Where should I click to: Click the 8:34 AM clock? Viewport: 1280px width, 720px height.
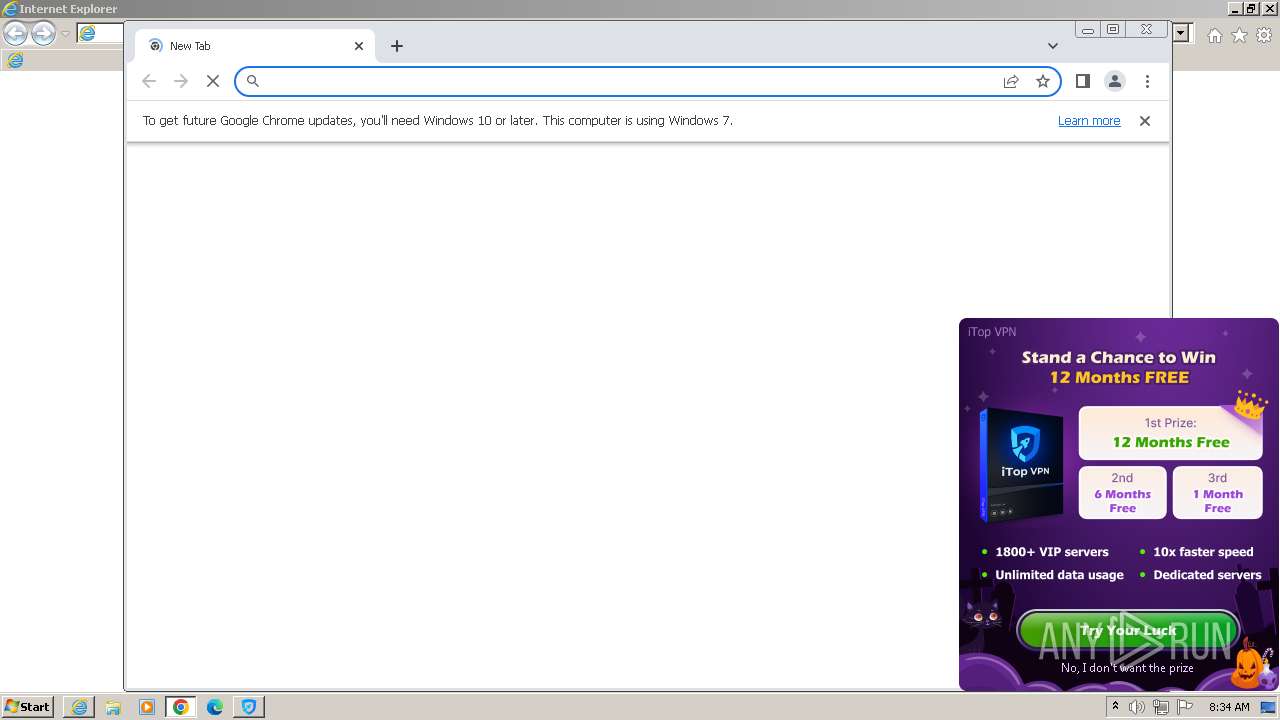point(1229,707)
